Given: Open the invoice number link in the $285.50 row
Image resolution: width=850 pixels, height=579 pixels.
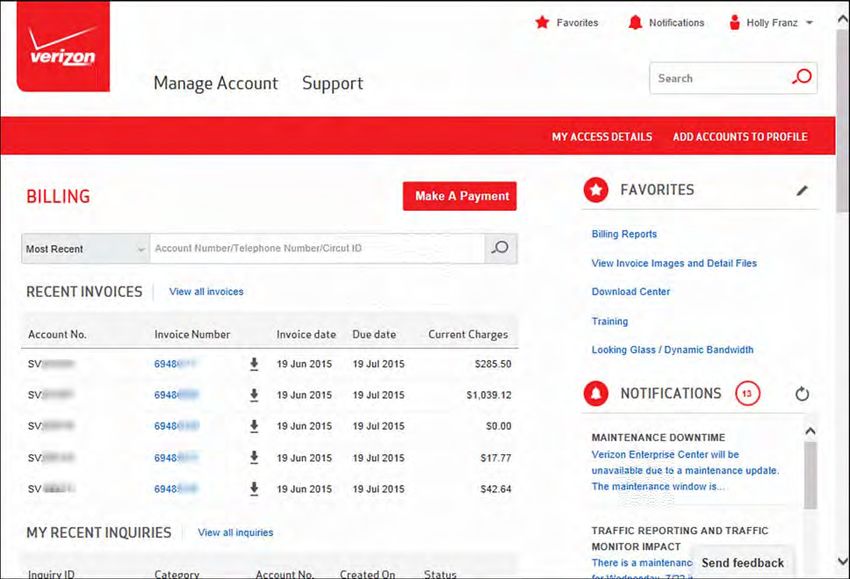Looking at the screenshot, I should (175, 364).
